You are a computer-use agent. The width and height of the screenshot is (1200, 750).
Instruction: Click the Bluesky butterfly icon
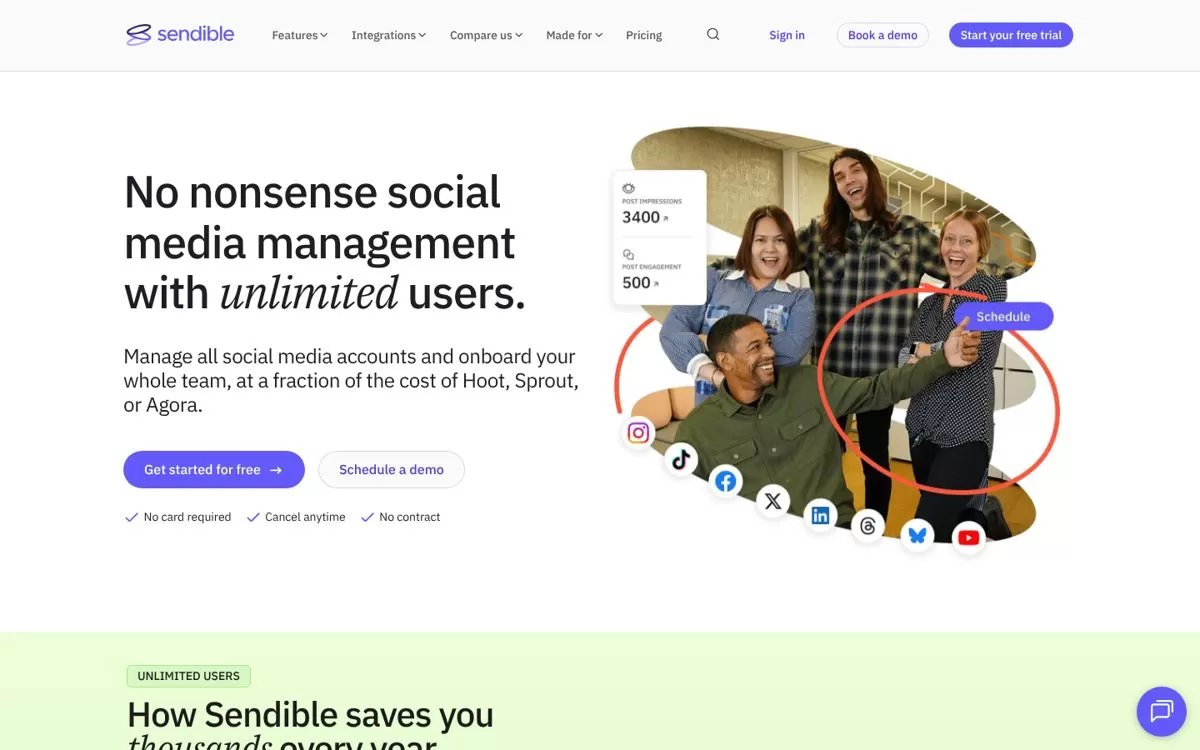point(917,535)
